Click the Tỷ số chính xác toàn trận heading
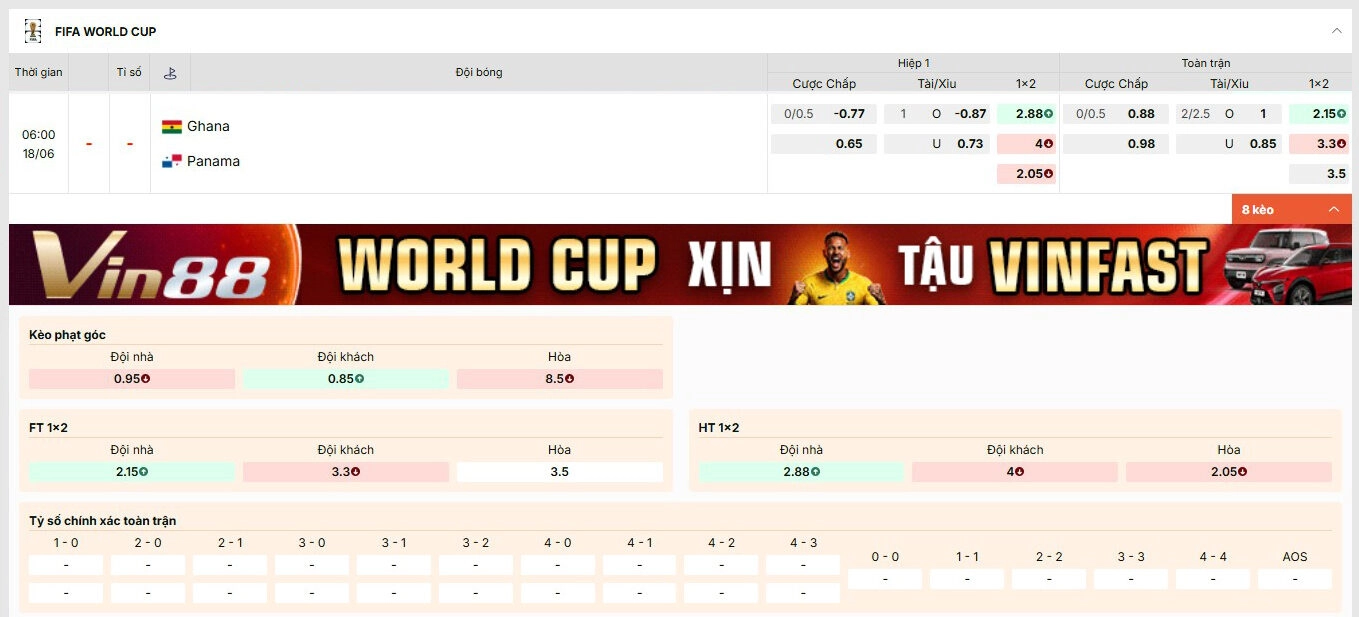The image size is (1359, 617). pos(102,521)
